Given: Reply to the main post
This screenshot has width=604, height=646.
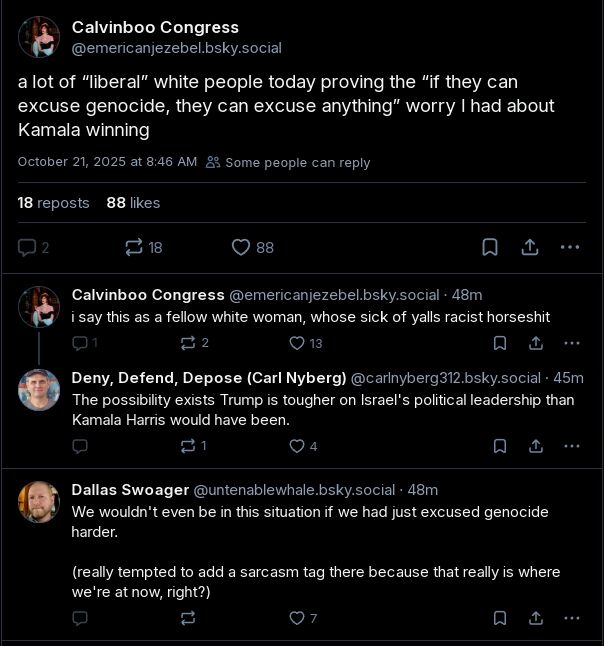Looking at the screenshot, I should (27, 247).
